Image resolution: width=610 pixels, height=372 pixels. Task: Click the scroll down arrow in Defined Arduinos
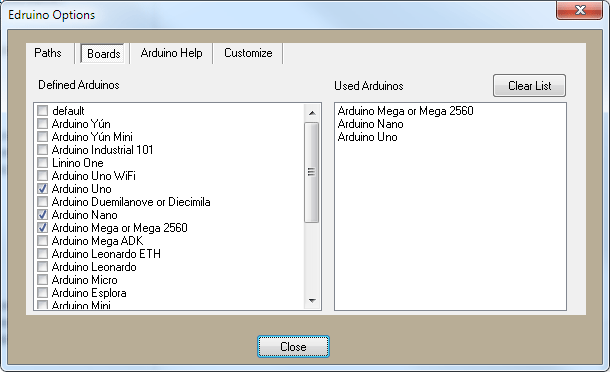[312, 300]
